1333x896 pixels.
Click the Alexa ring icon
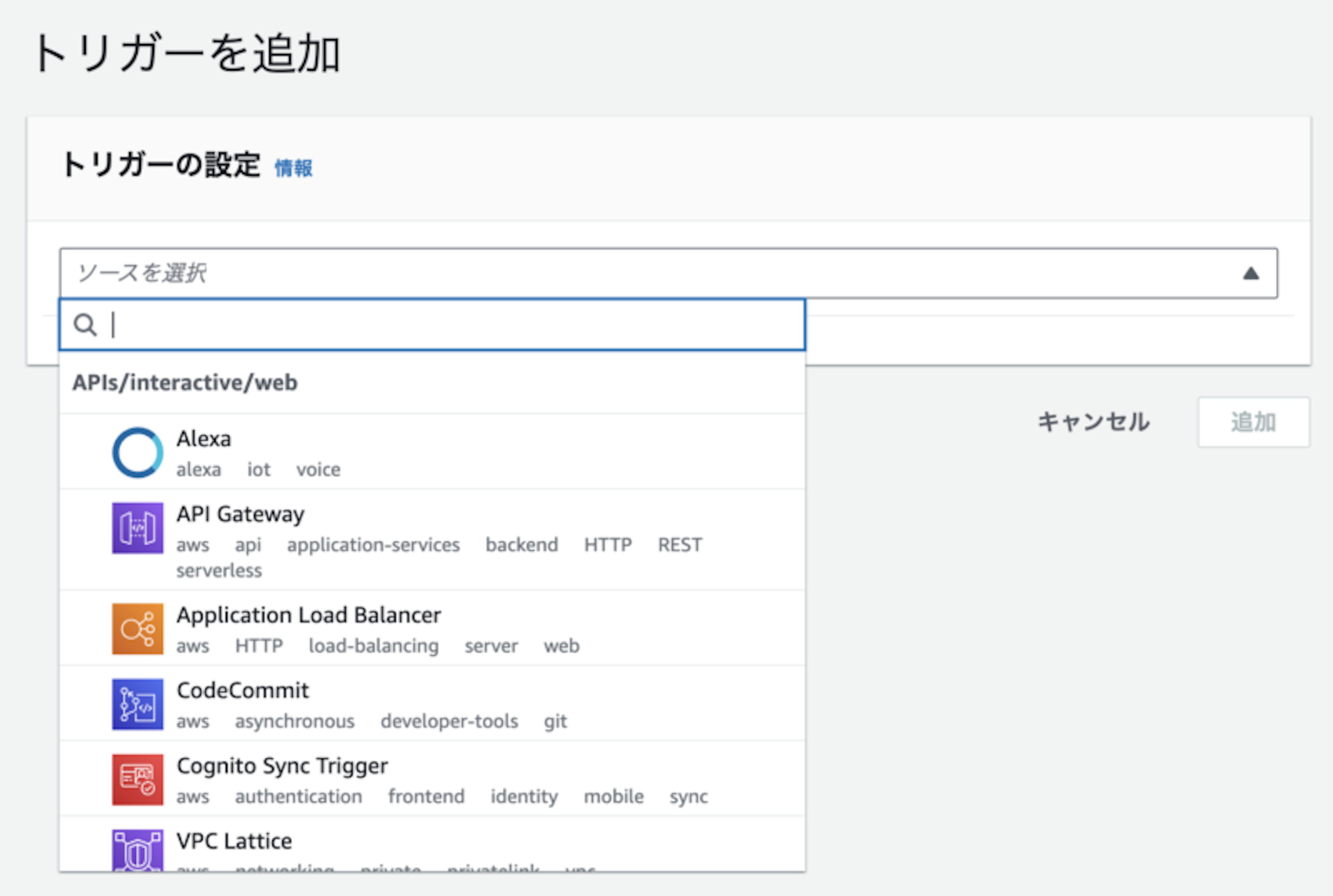(x=138, y=453)
